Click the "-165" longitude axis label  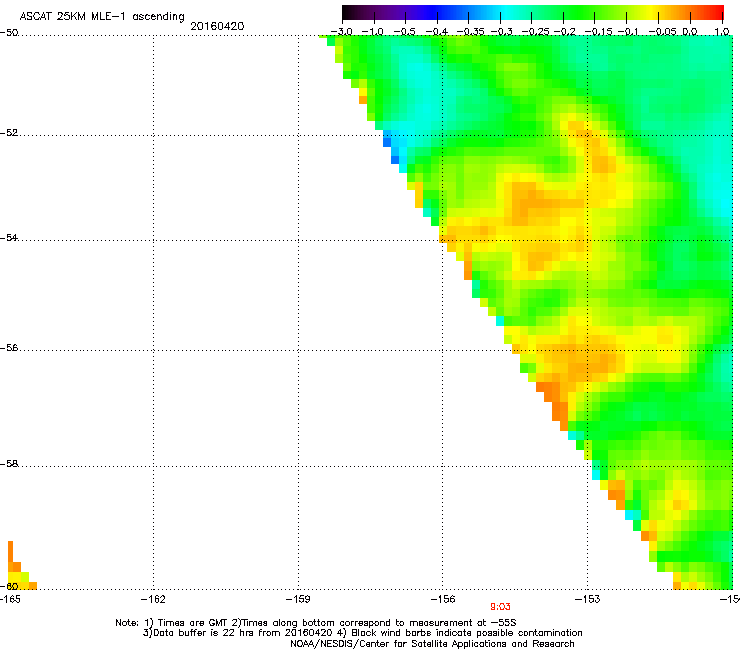coord(10,599)
